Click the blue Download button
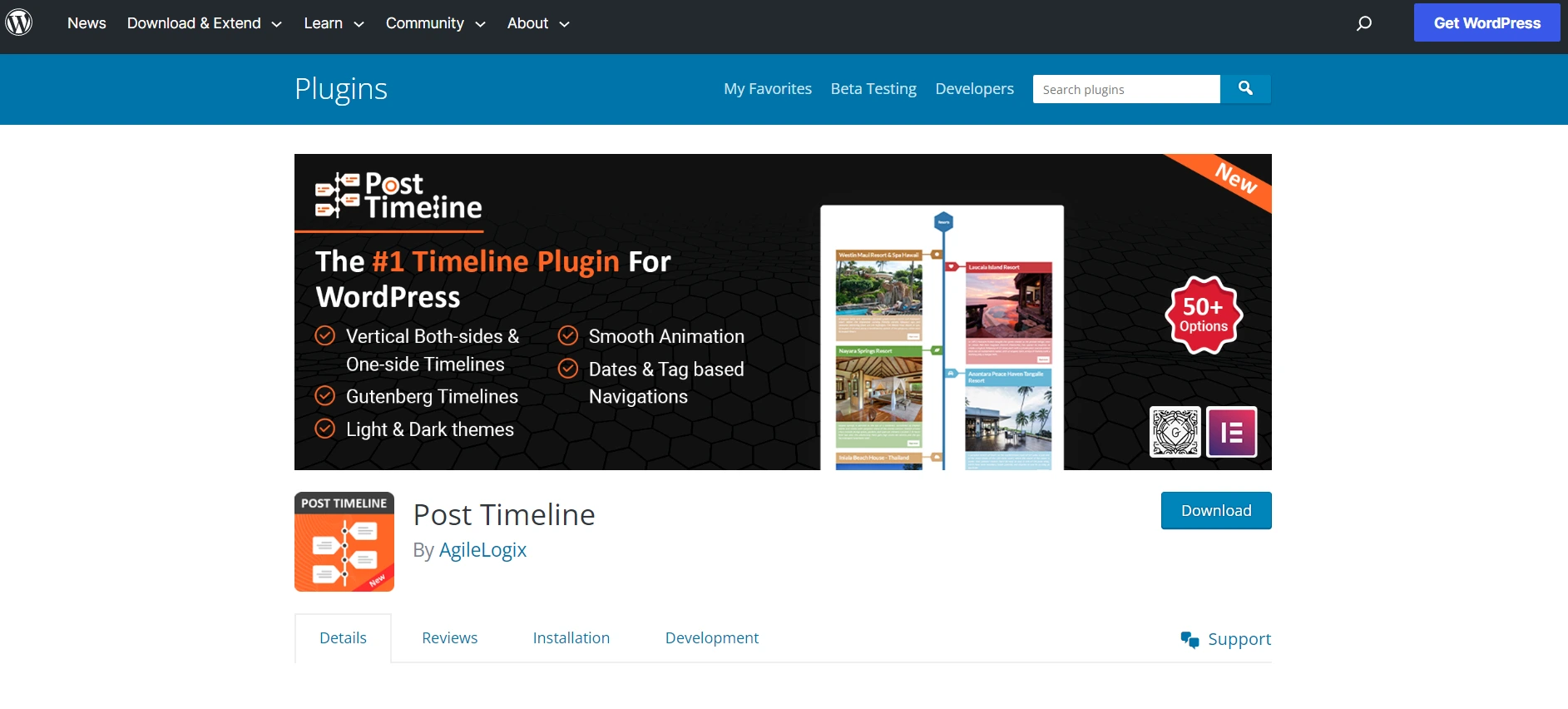Viewport: 1568px width, 709px height. click(x=1216, y=511)
